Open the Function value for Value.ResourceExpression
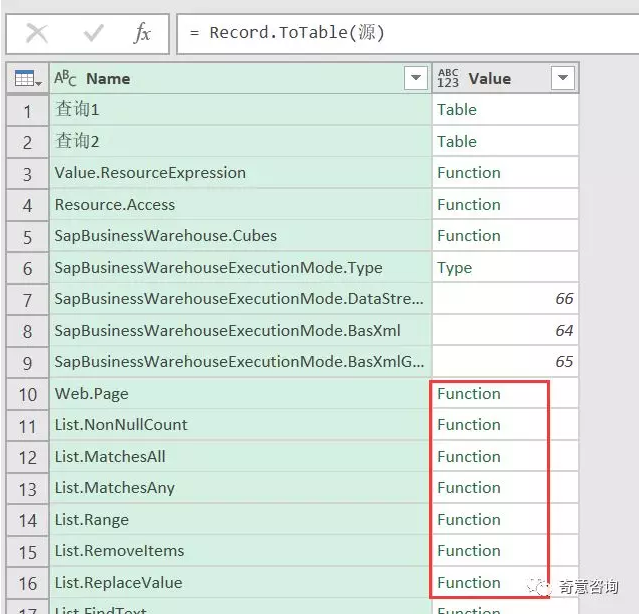The height and width of the screenshot is (614, 640). [x=469, y=173]
